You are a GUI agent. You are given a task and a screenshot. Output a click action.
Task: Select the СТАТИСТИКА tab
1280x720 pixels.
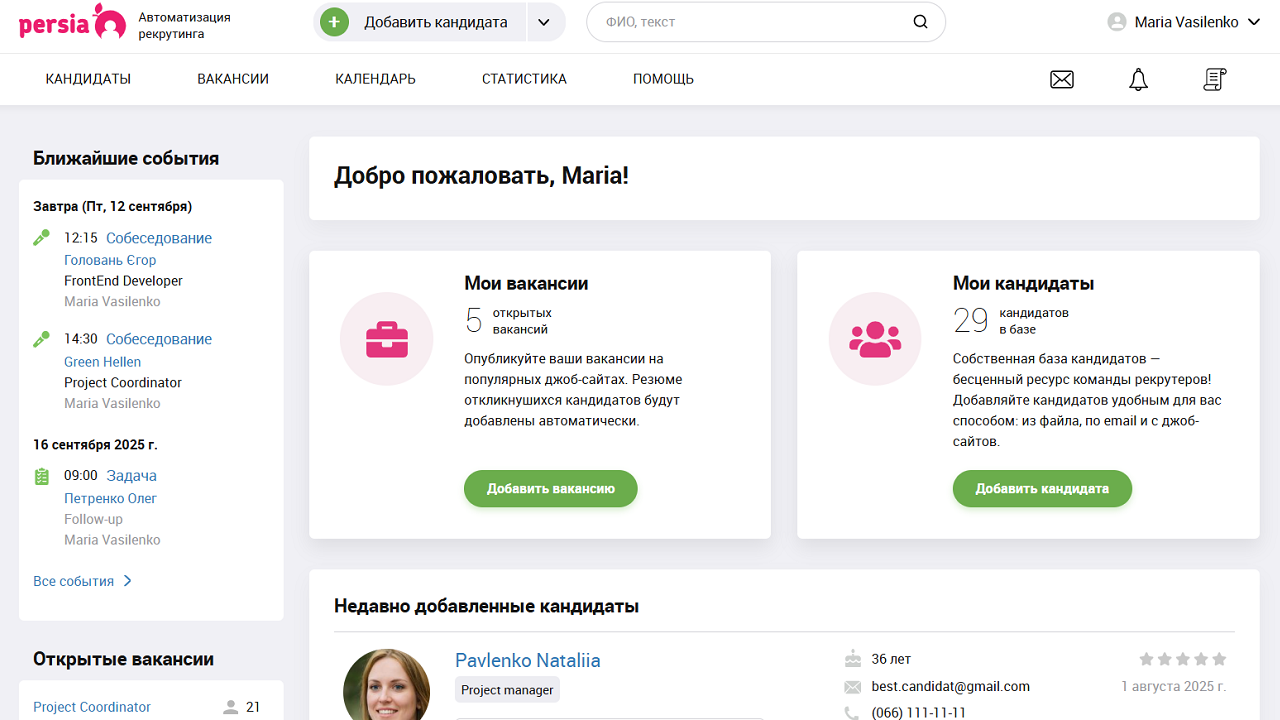point(524,79)
